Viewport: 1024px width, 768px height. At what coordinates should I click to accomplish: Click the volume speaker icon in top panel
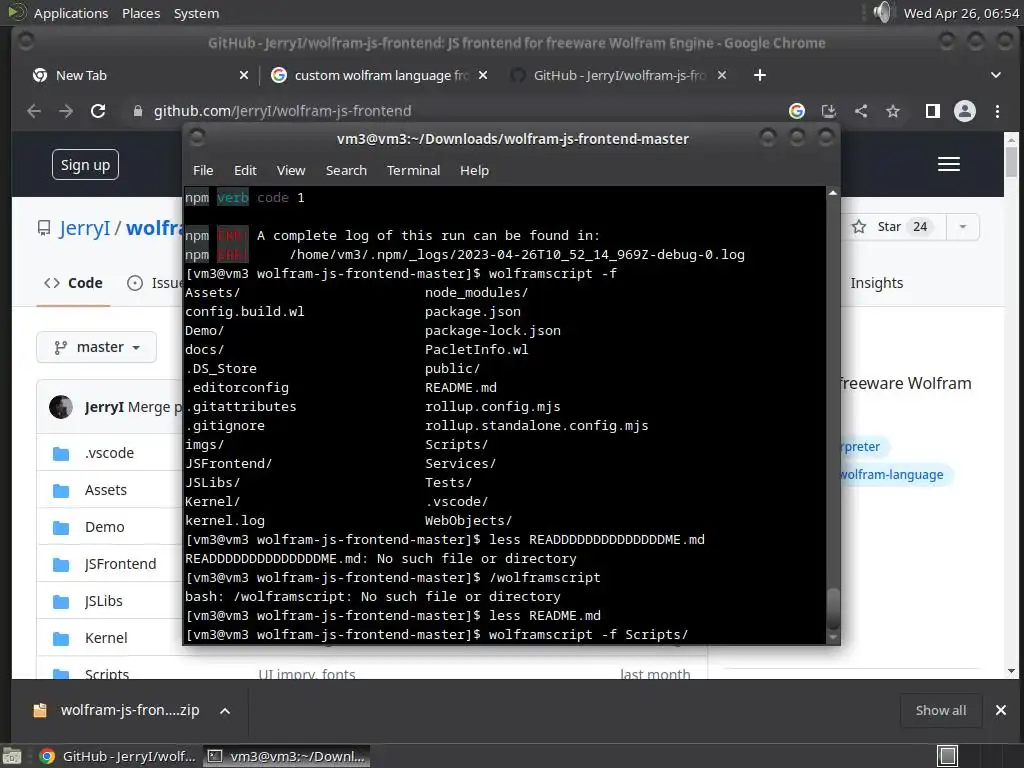882,12
